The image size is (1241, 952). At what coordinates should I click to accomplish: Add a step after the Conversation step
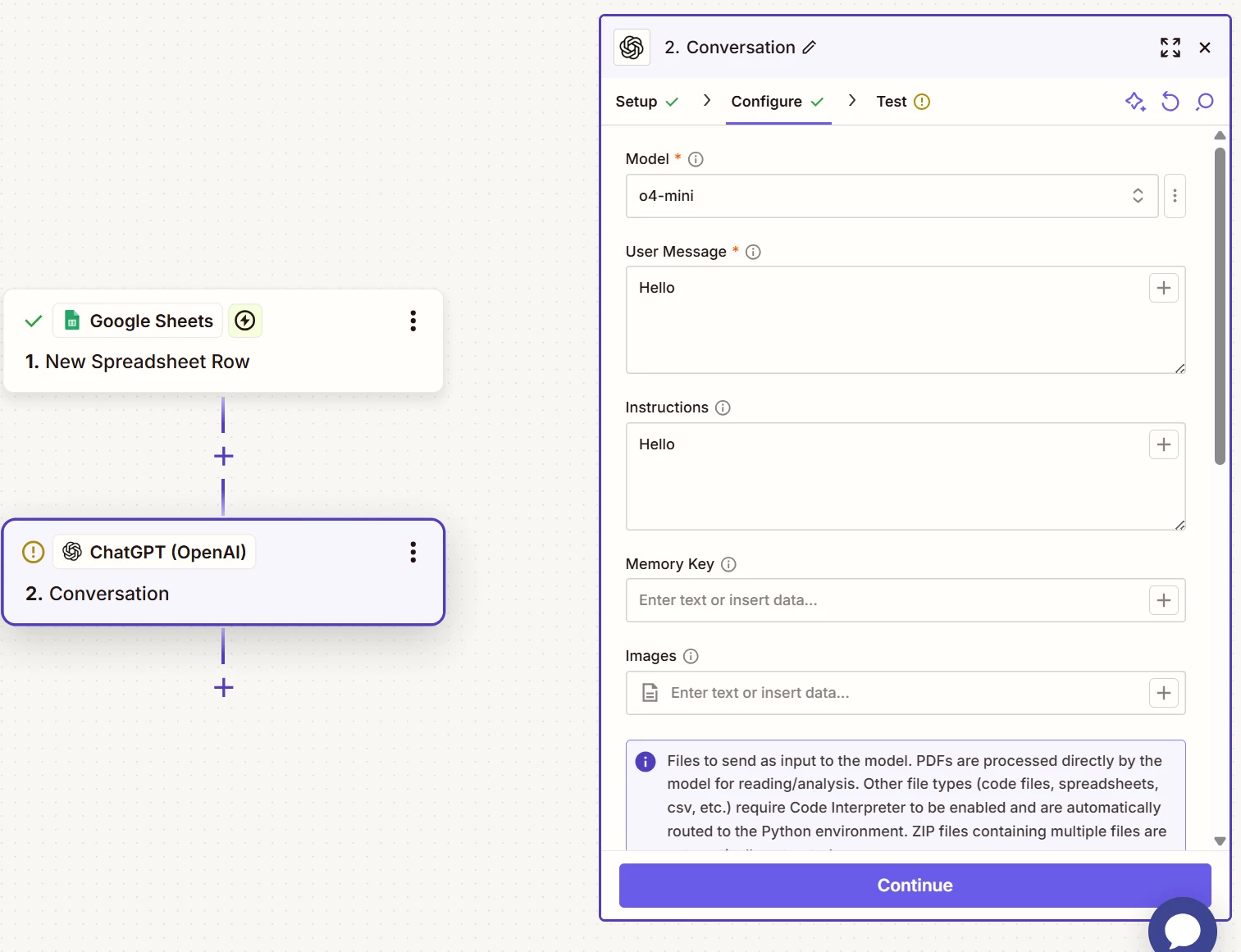pyautogui.click(x=223, y=687)
